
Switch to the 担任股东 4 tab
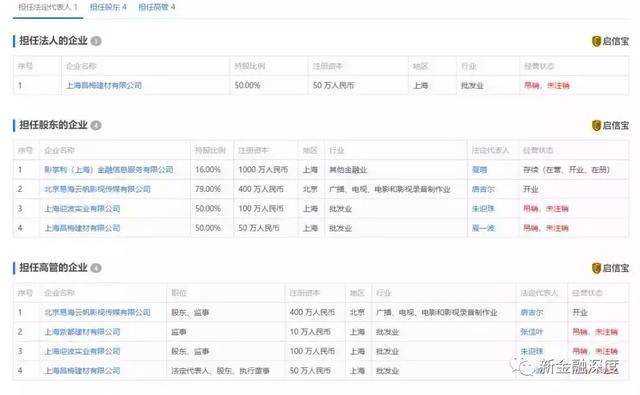coord(108,7)
